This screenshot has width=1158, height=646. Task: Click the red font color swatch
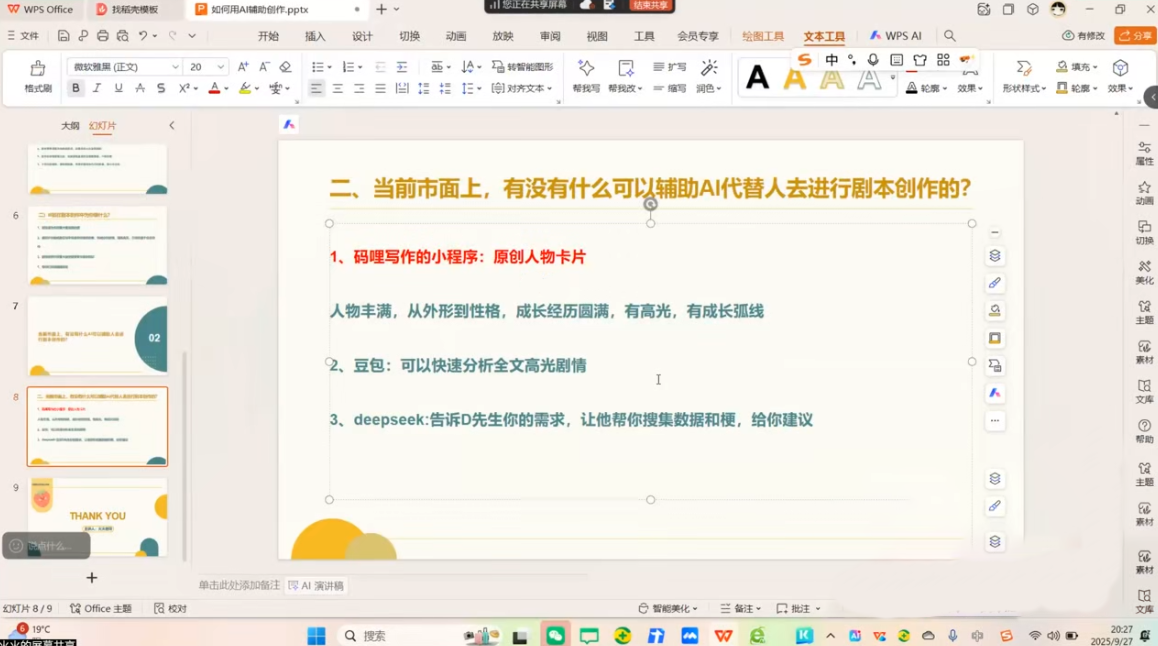click(213, 88)
